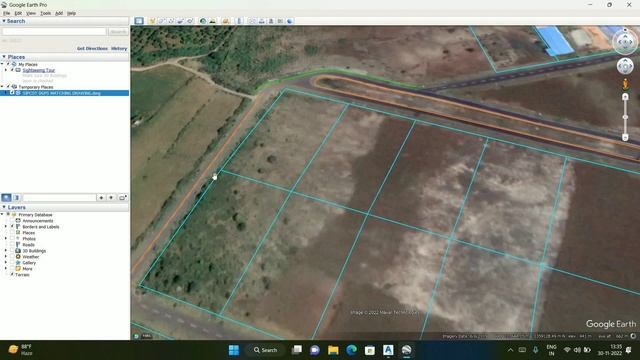Move selected place down in list

[x=111, y=198]
